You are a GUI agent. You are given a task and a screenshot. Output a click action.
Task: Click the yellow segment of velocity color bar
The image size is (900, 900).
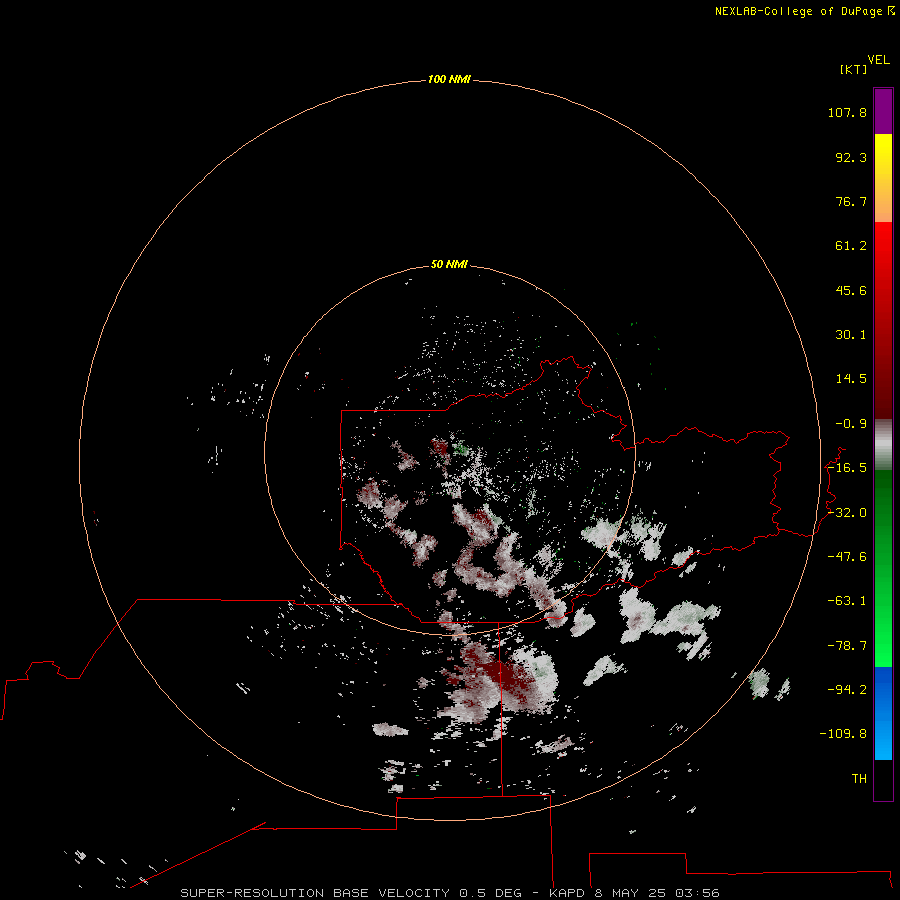click(883, 178)
